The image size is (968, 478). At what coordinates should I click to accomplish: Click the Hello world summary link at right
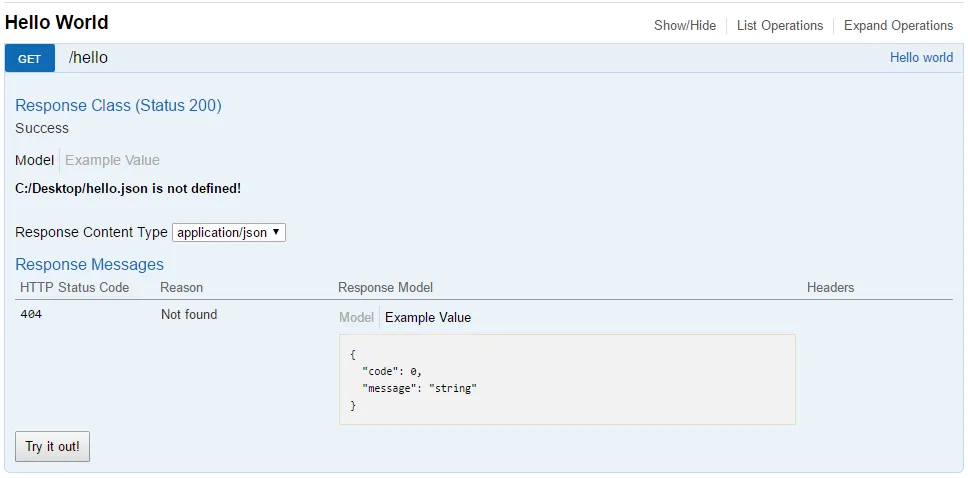tap(921, 58)
